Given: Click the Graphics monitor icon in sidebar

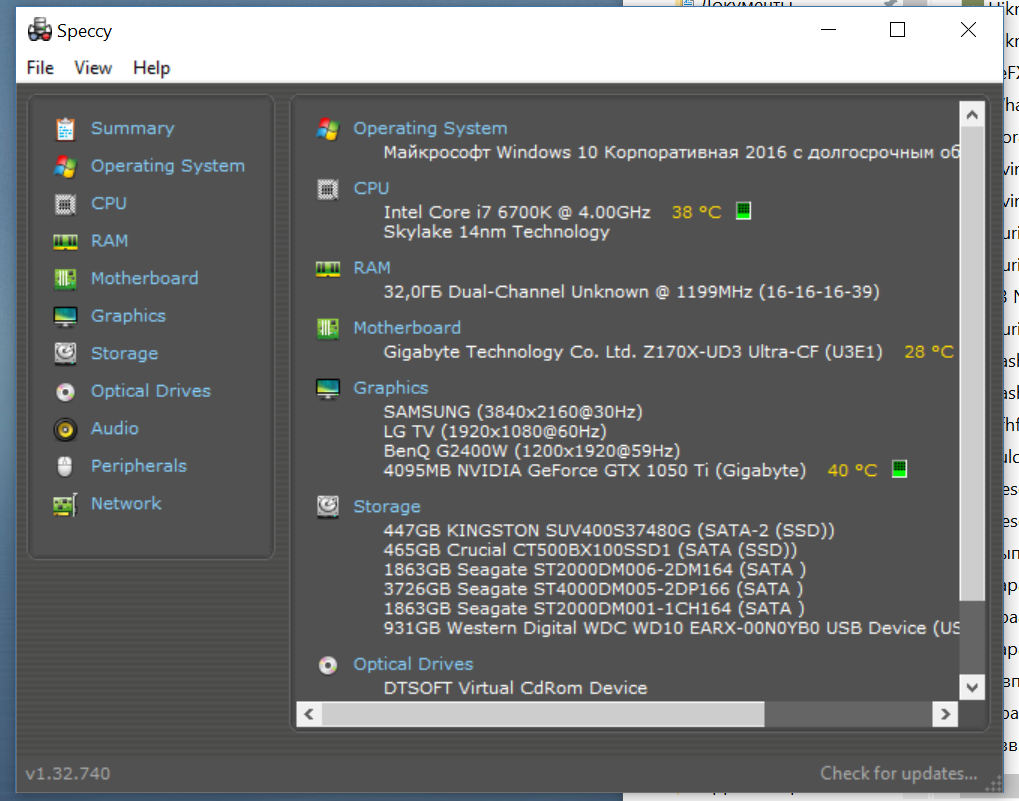Looking at the screenshot, I should coord(65,316).
